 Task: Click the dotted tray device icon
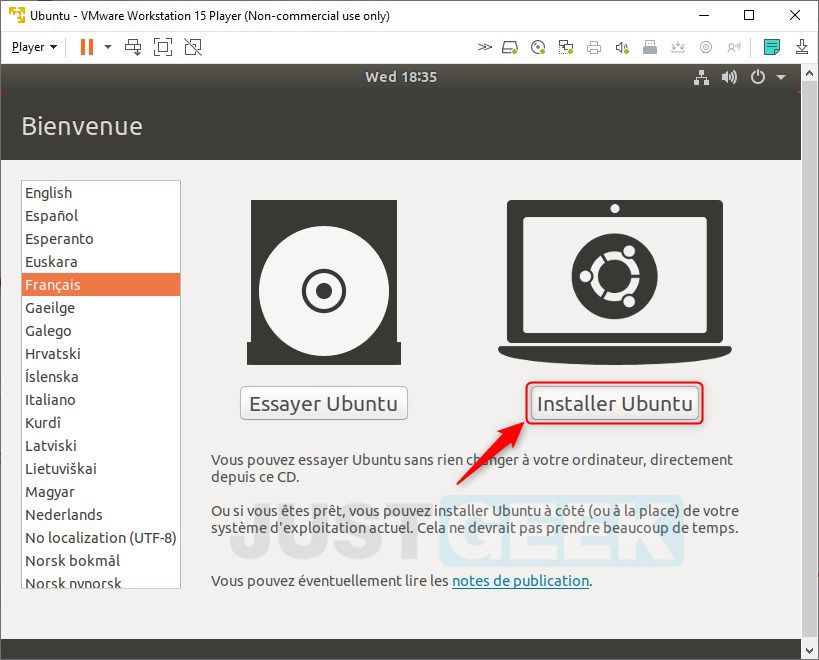coord(678,48)
